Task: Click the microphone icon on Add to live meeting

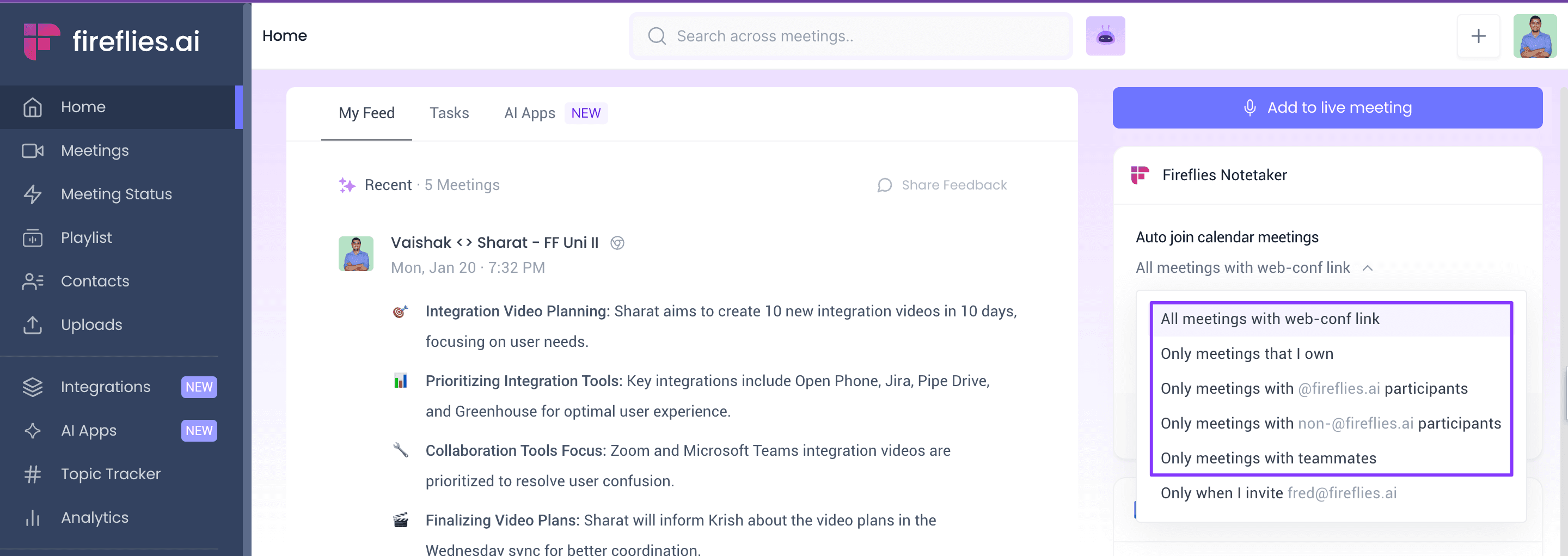Action: pos(1249,108)
